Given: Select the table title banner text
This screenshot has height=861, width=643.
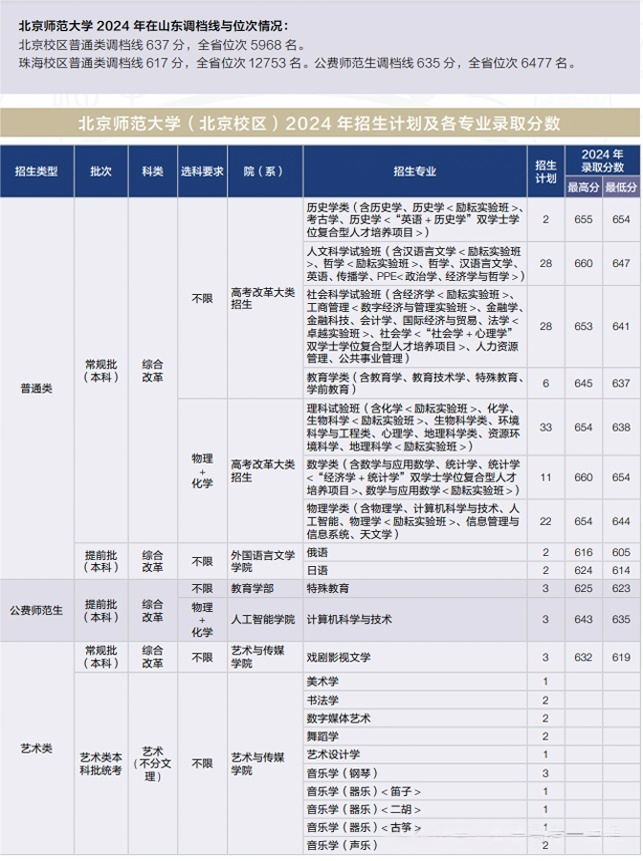Looking at the screenshot, I should click(319, 123).
